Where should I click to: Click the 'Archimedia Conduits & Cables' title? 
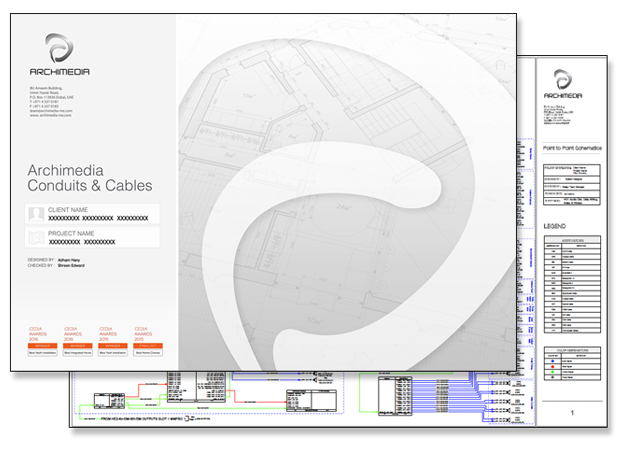coord(90,178)
